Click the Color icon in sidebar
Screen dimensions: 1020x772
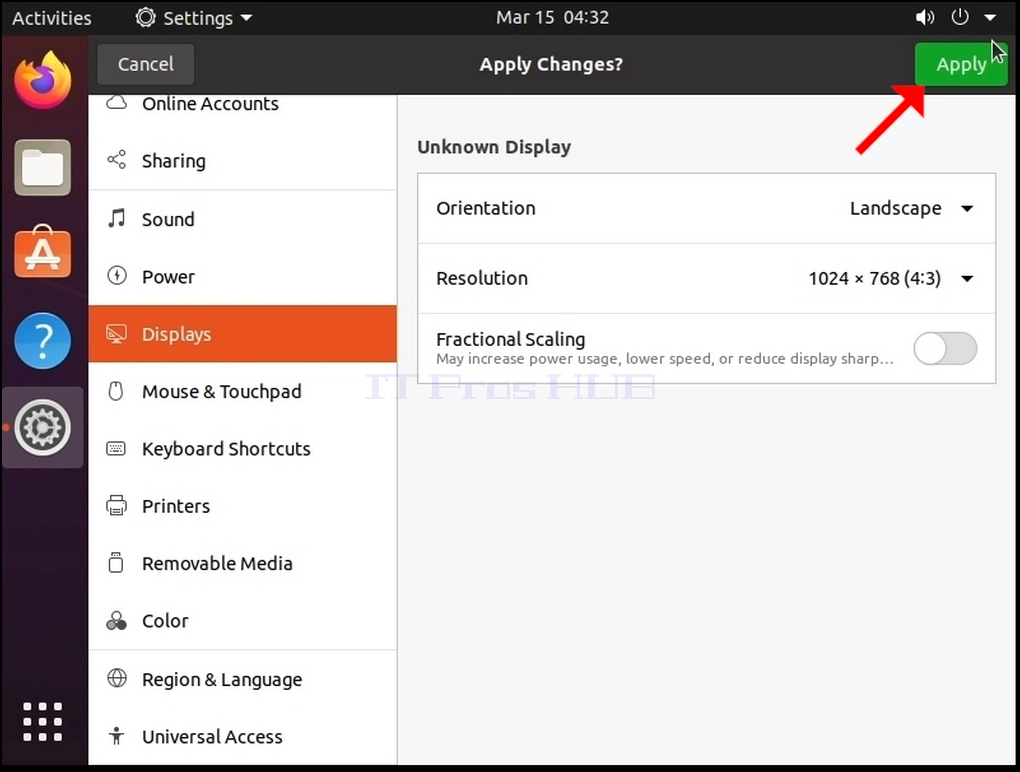[x=116, y=620]
